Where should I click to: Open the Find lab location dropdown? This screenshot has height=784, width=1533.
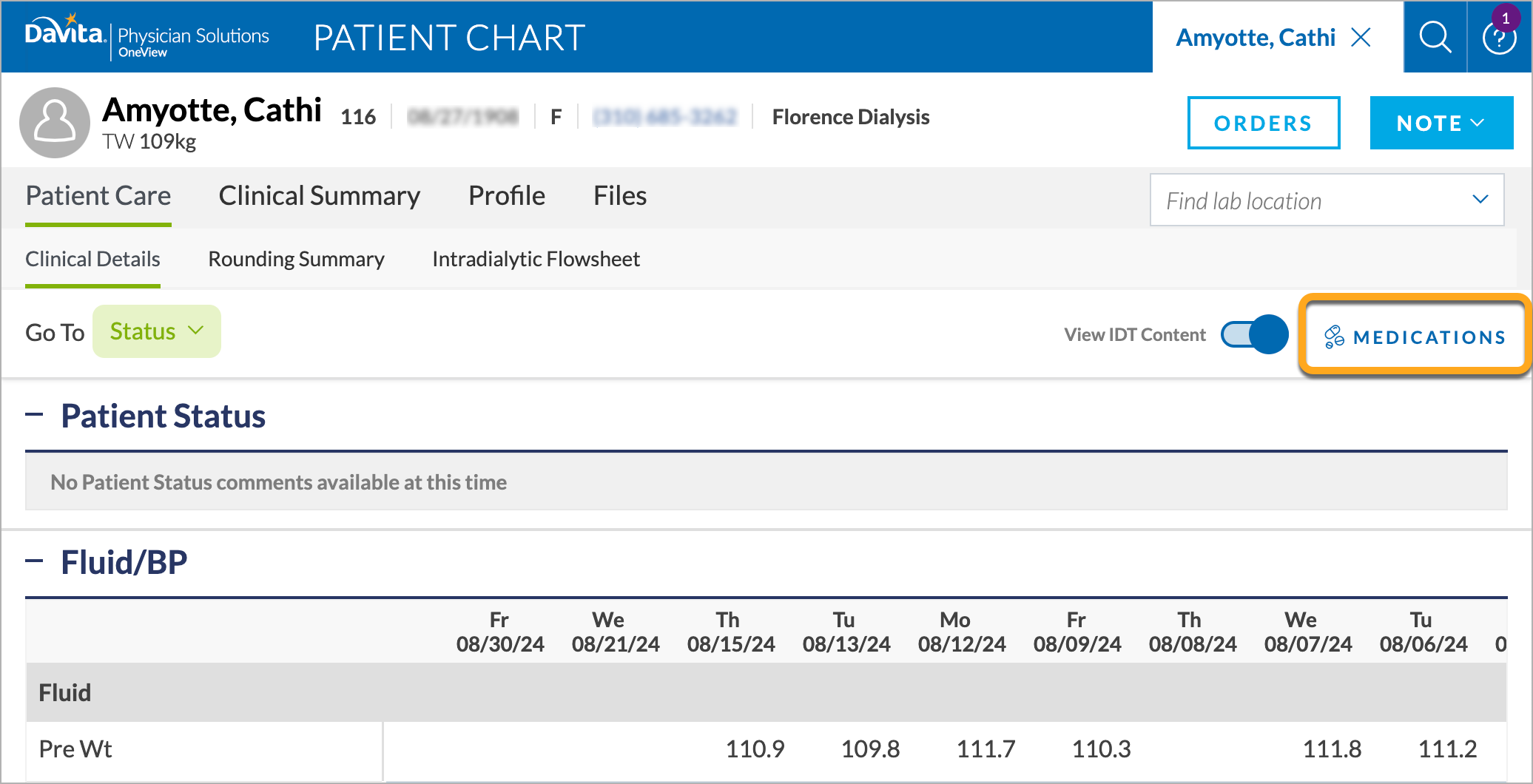click(1327, 200)
